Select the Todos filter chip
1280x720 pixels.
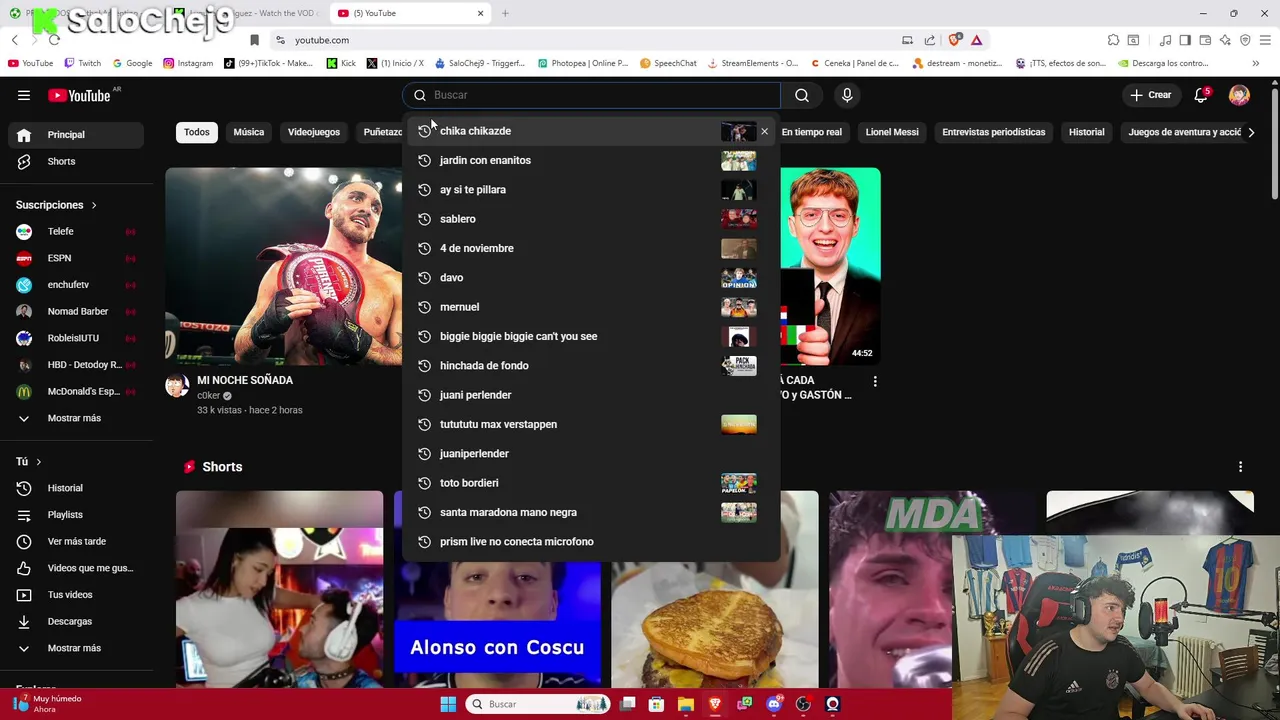[197, 132]
